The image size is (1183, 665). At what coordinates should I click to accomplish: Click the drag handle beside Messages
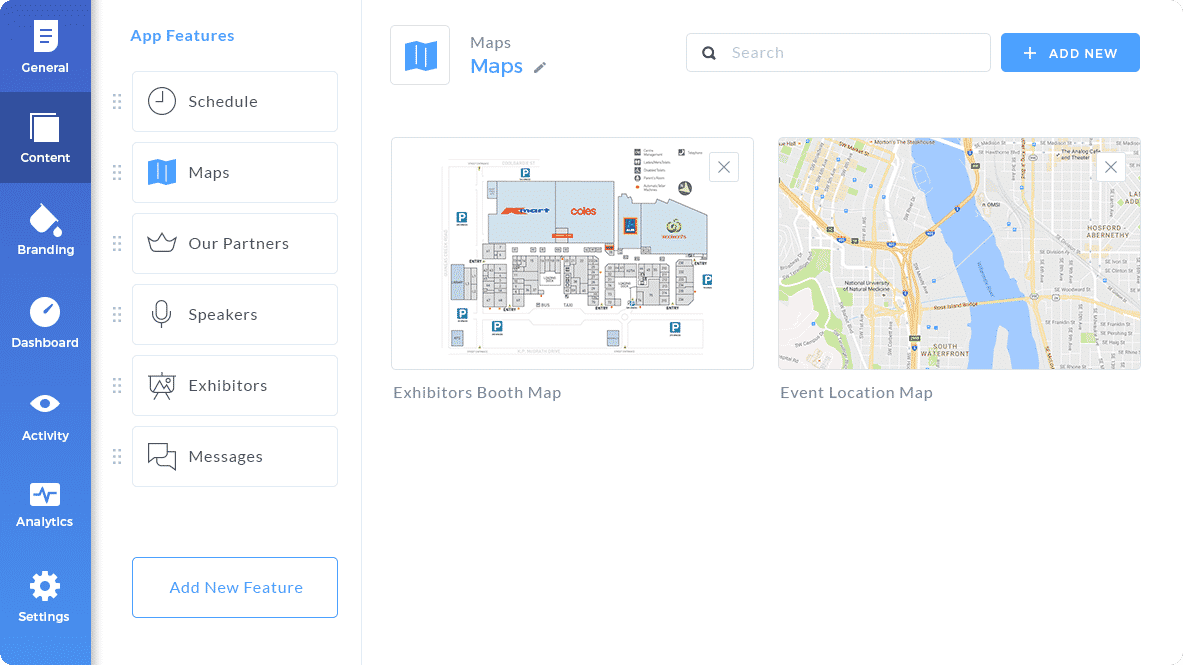(117, 457)
